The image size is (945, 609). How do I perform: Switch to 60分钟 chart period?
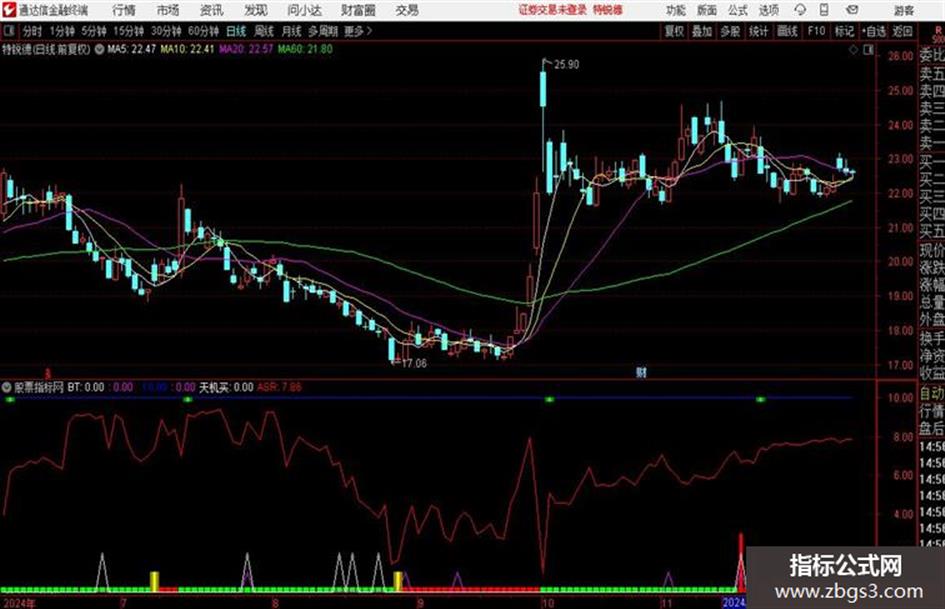click(x=203, y=31)
